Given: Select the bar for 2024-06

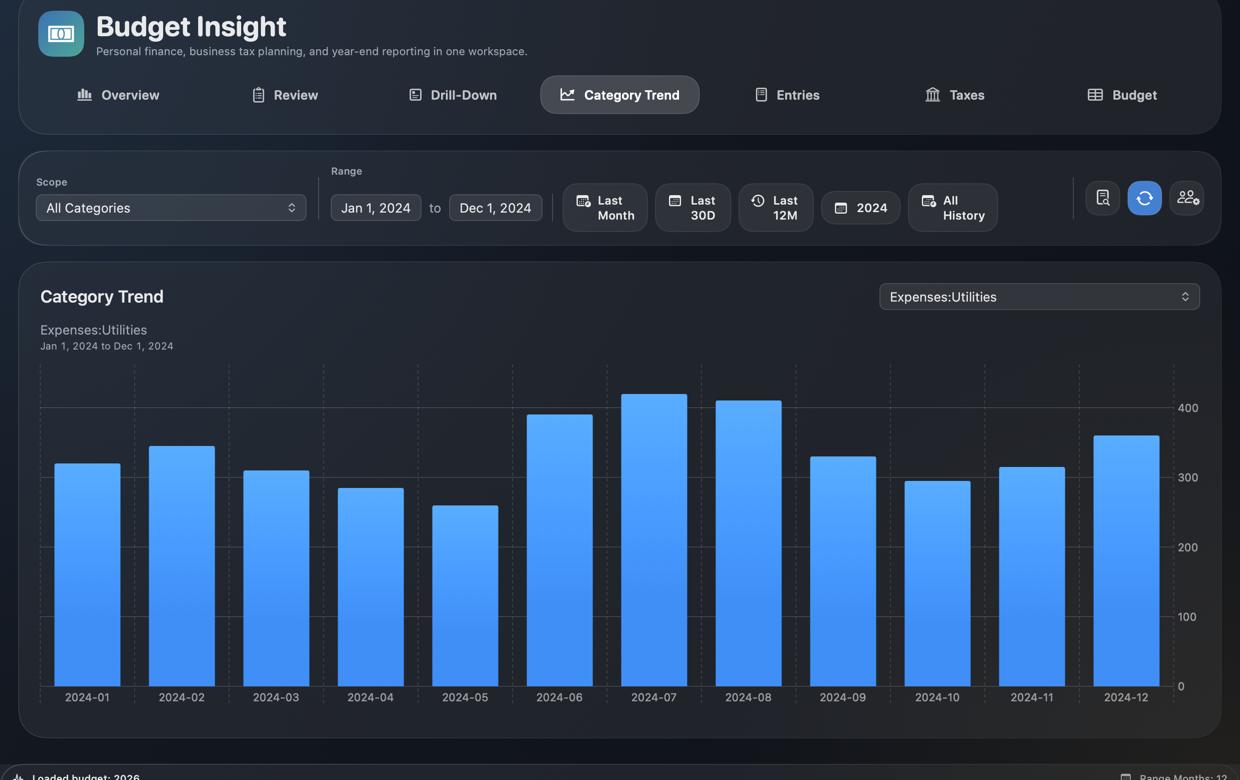Looking at the screenshot, I should click(560, 550).
